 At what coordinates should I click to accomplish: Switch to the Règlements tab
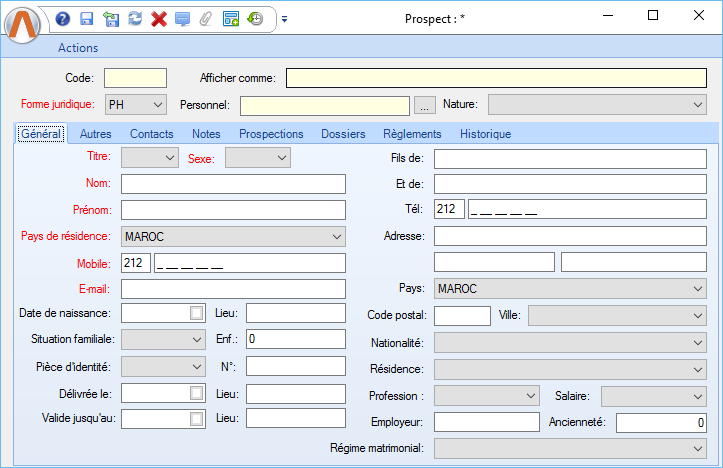(x=412, y=134)
